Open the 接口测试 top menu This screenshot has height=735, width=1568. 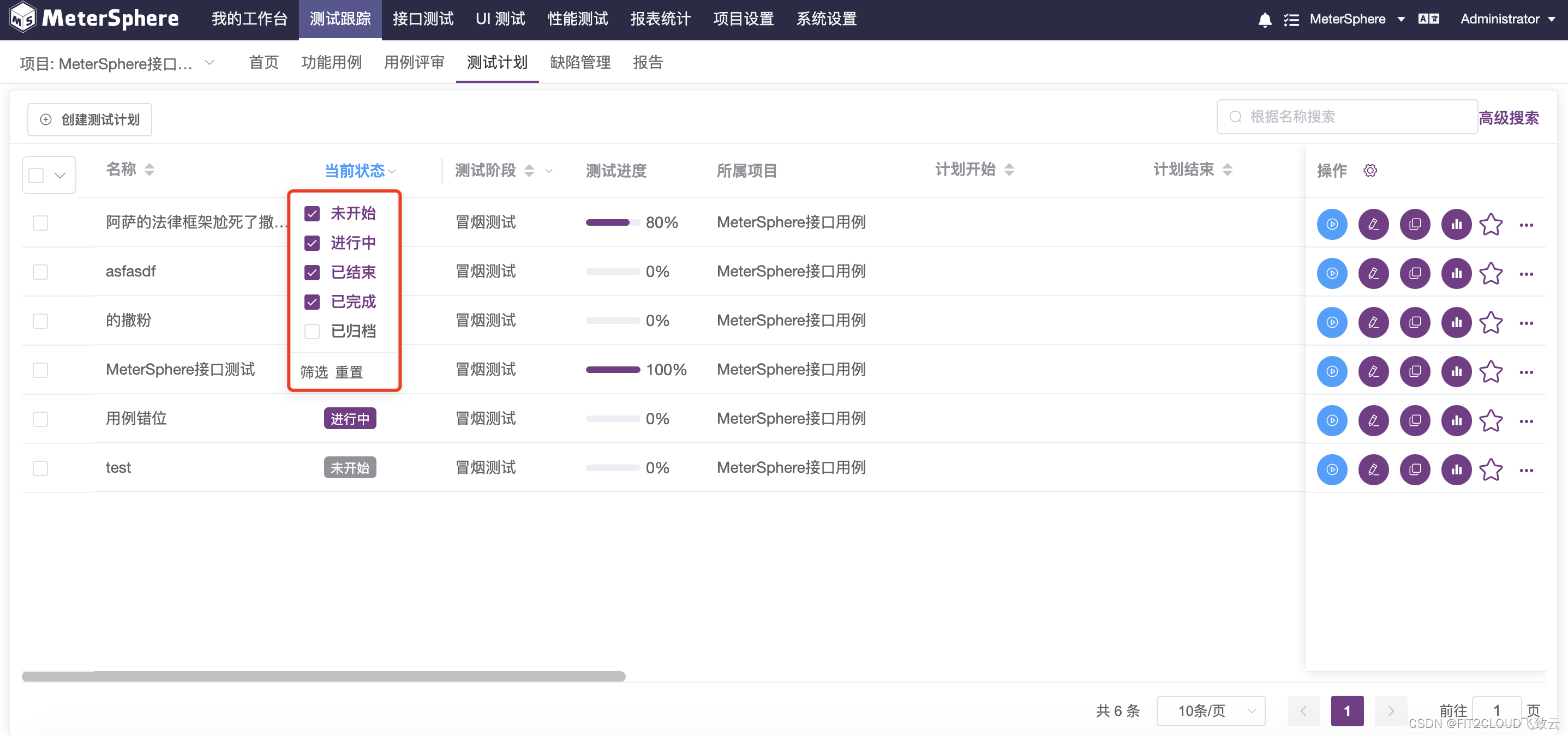point(422,19)
